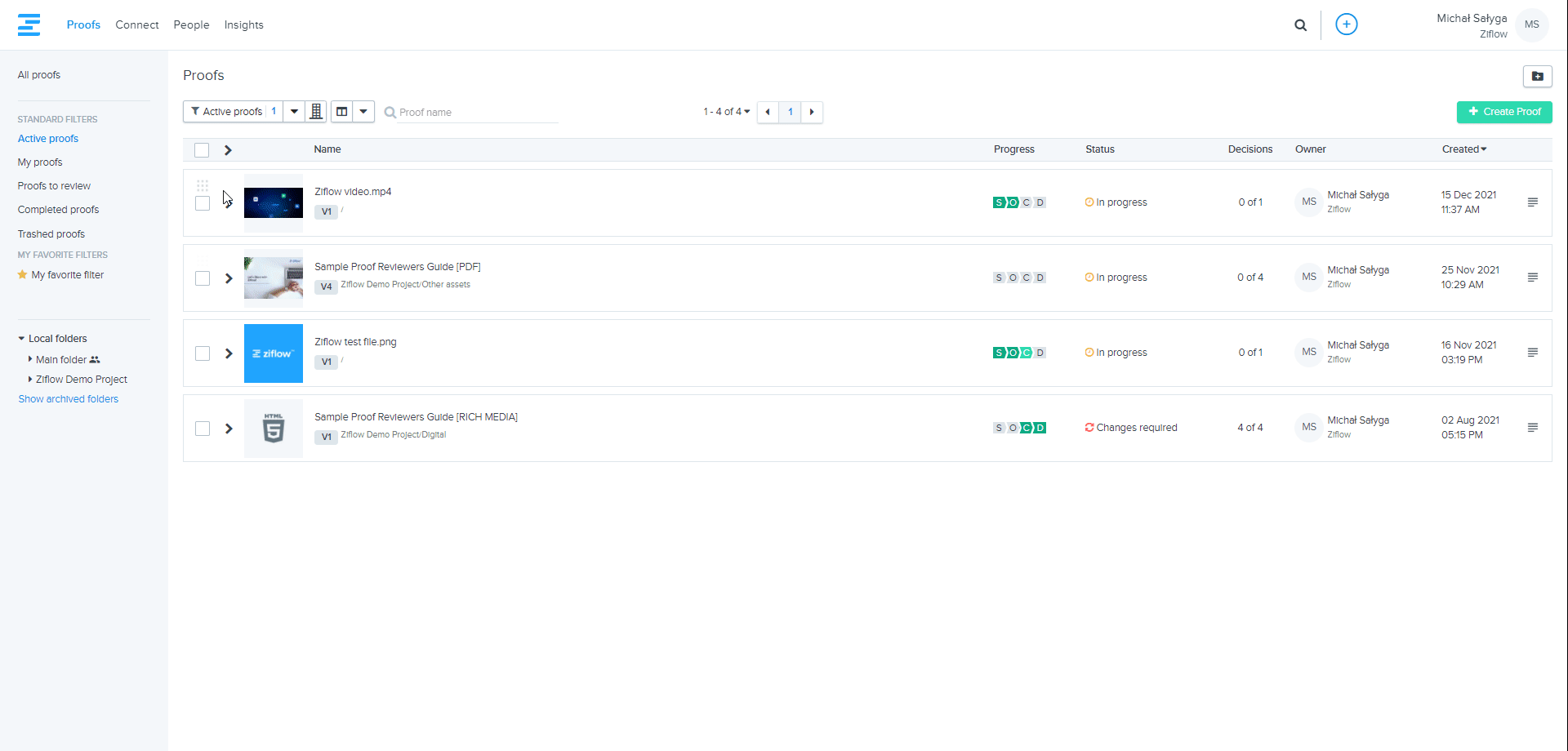Viewport: 1568px width, 751px height.
Task: Click the Proof name search field
Action: (x=471, y=113)
